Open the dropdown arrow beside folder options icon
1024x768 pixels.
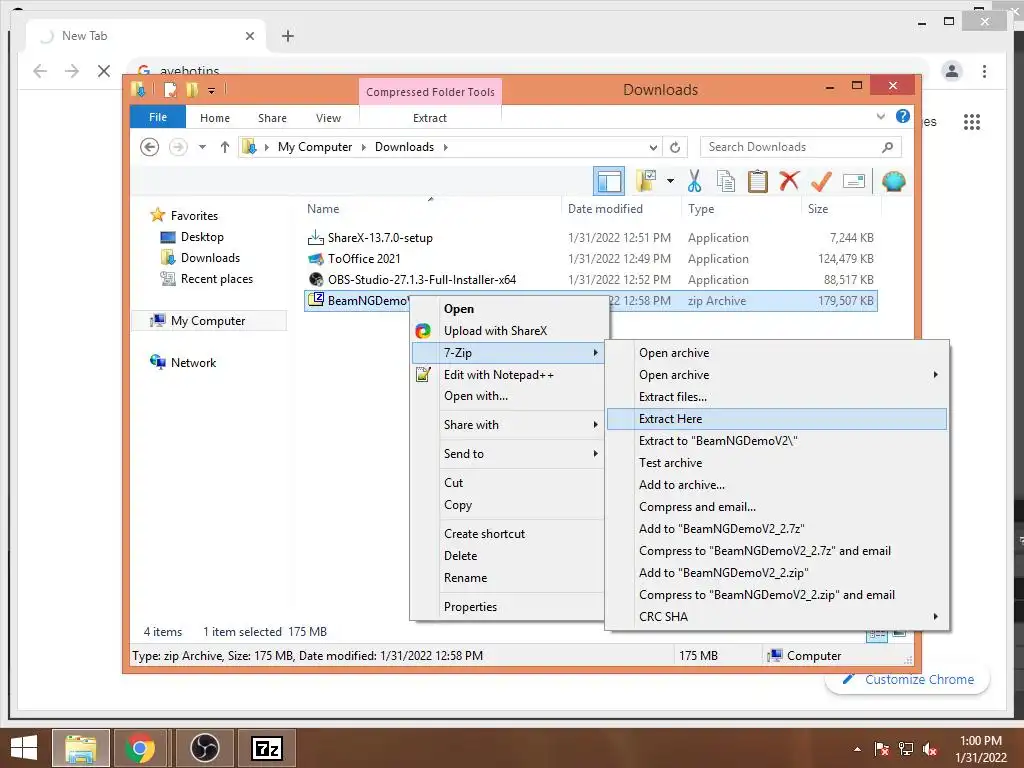pos(671,181)
